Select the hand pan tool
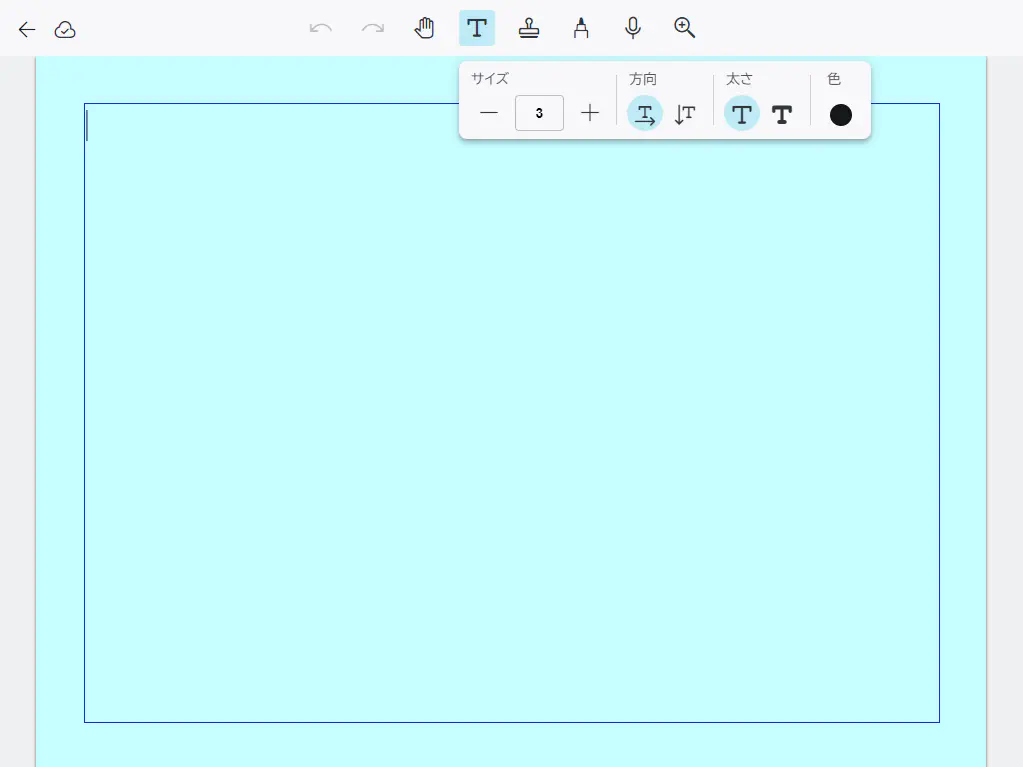1023x767 pixels. click(425, 28)
